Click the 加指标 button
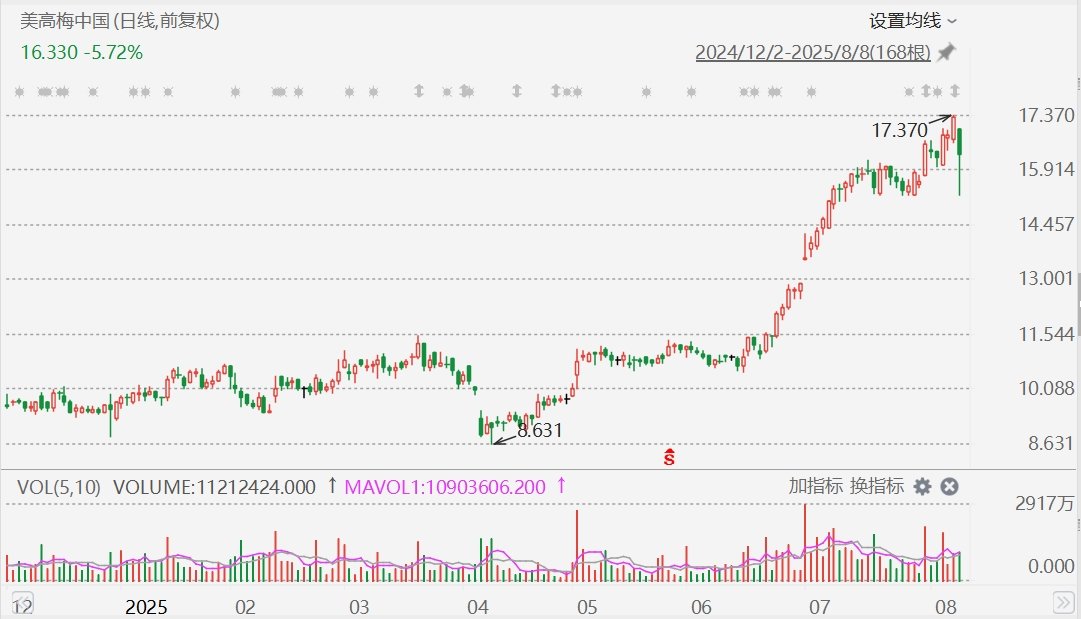The width and height of the screenshot is (1081, 619). pos(816,487)
